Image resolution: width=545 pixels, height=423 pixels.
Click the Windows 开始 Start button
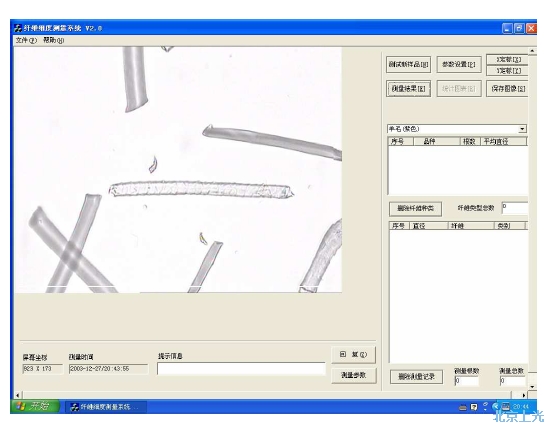coord(35,406)
